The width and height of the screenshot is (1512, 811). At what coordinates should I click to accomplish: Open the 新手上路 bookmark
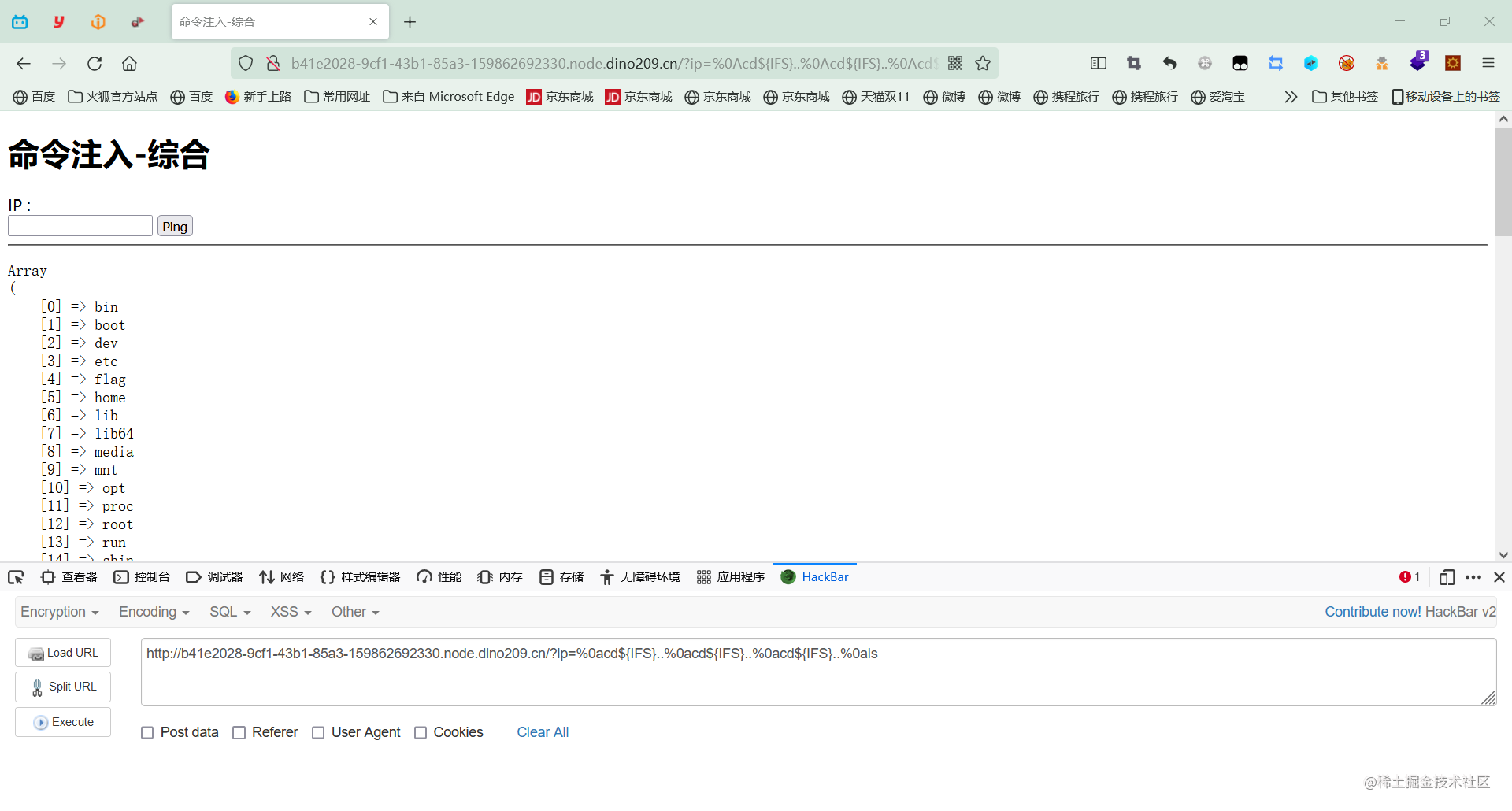pyautogui.click(x=258, y=97)
